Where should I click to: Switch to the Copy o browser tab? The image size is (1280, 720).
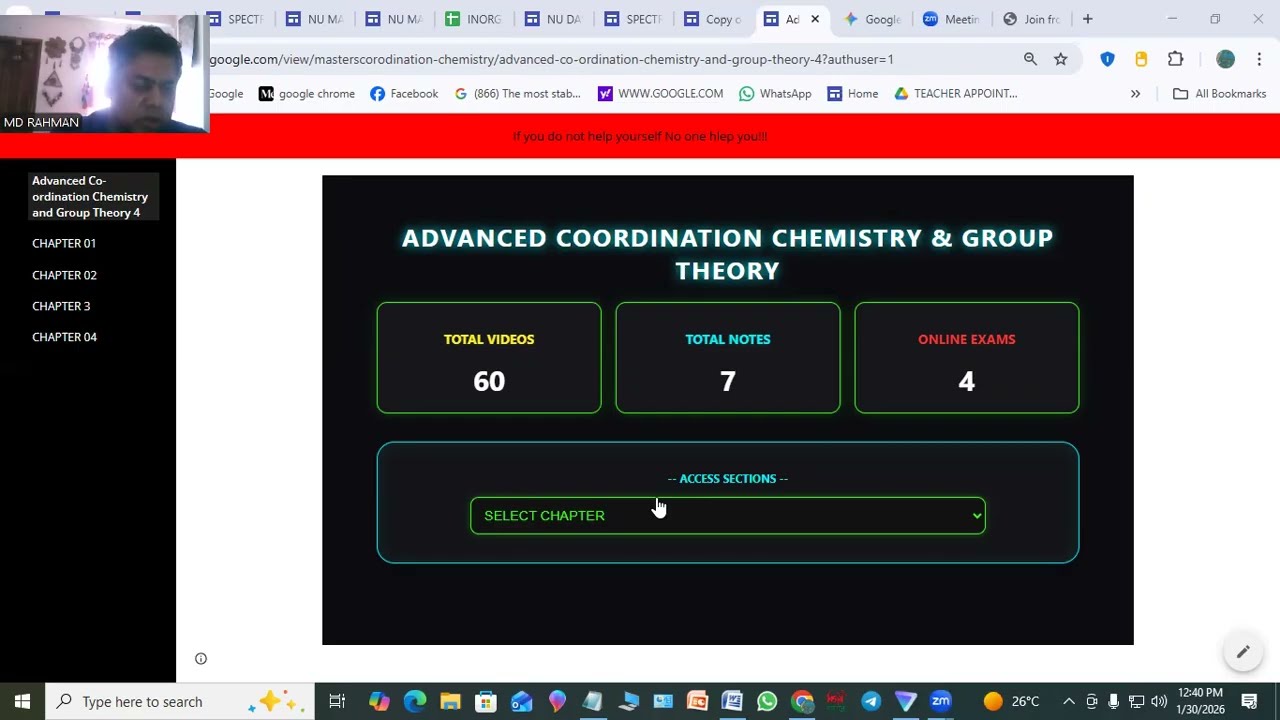[x=714, y=19]
